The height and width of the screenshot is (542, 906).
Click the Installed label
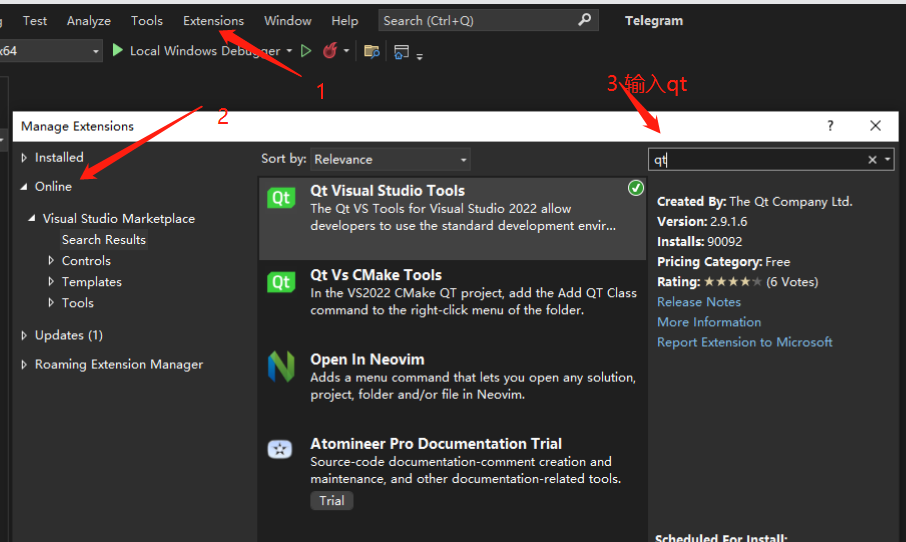pyautogui.click(x=59, y=157)
